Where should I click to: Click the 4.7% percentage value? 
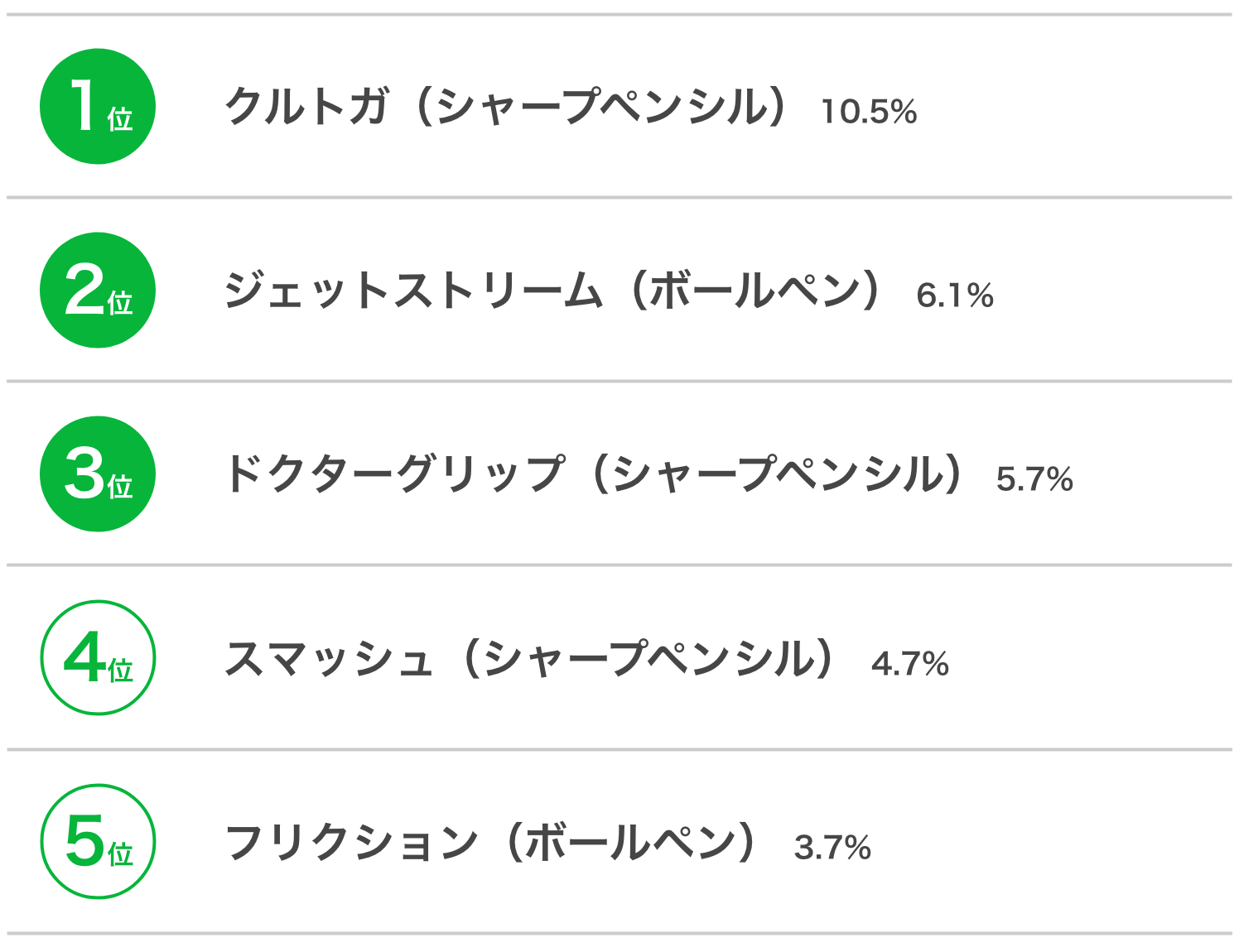click(910, 664)
